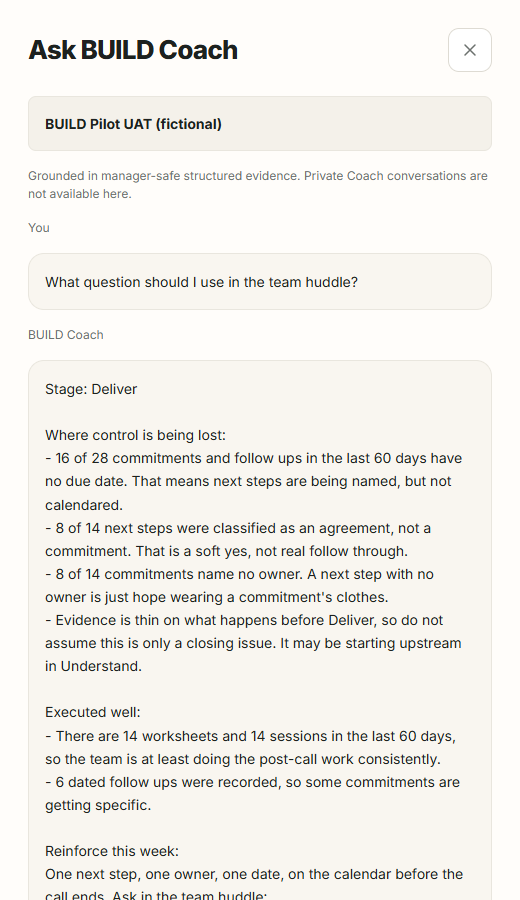Screen dimensions: 520x900
Task: Click the manager-safe evidence disclaimer text
Action: click(258, 185)
